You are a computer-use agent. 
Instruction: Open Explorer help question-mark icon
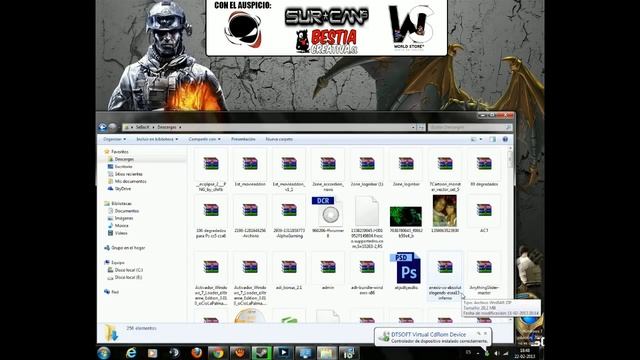(505, 139)
